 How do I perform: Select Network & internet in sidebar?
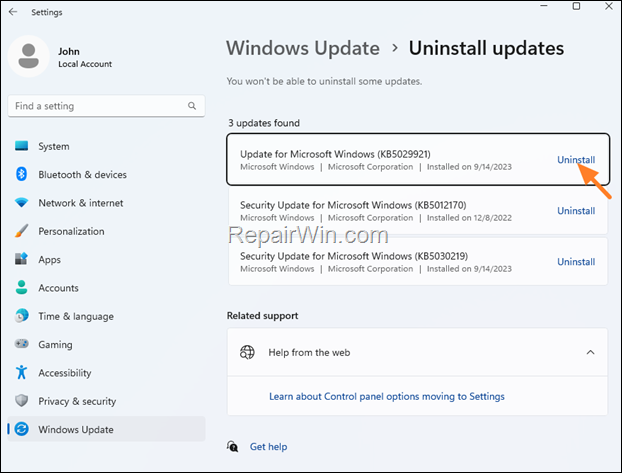point(106,203)
